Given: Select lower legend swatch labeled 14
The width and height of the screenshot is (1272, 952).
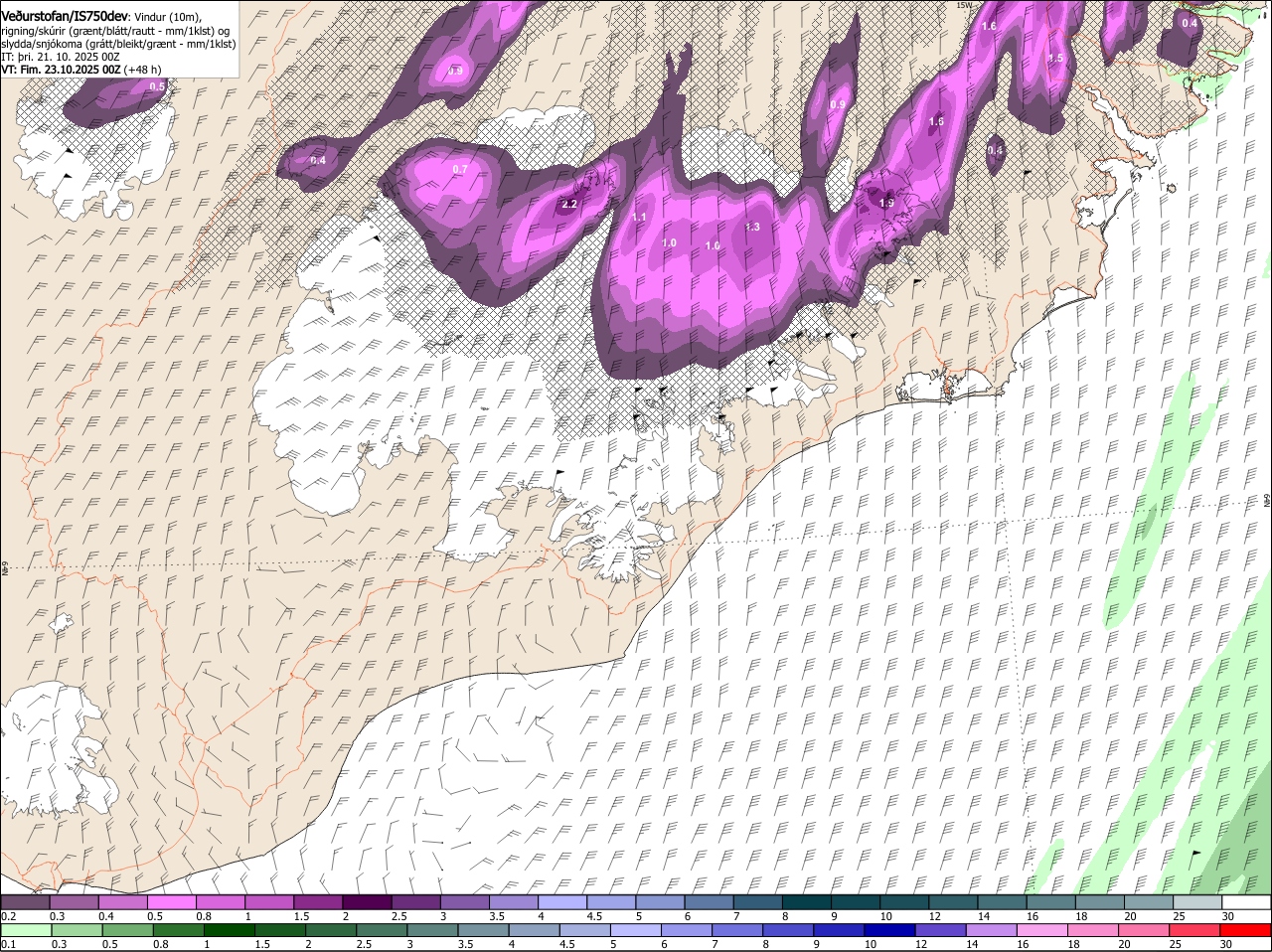Looking at the screenshot, I should click(993, 930).
